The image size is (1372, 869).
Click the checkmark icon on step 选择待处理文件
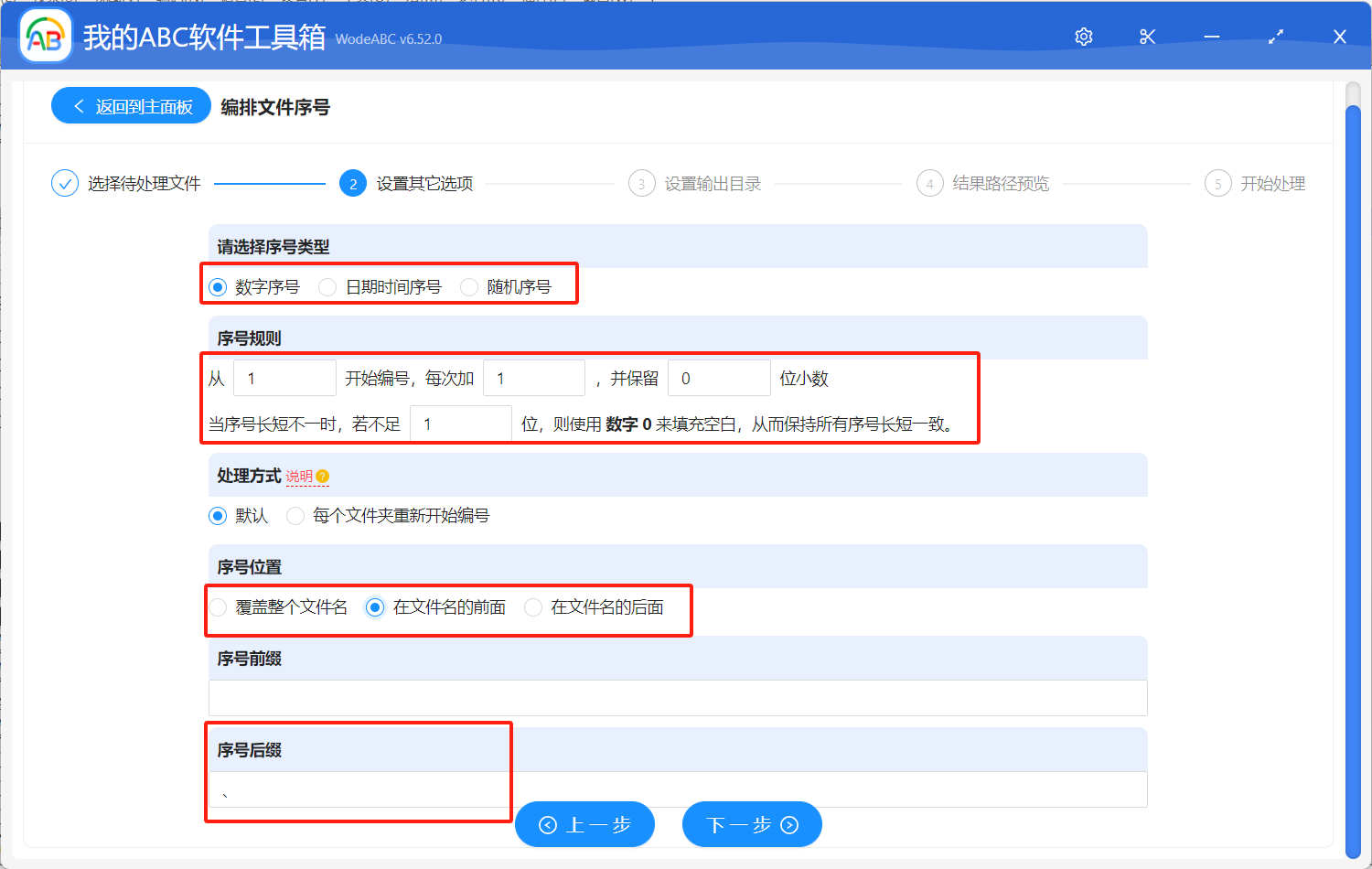(64, 183)
